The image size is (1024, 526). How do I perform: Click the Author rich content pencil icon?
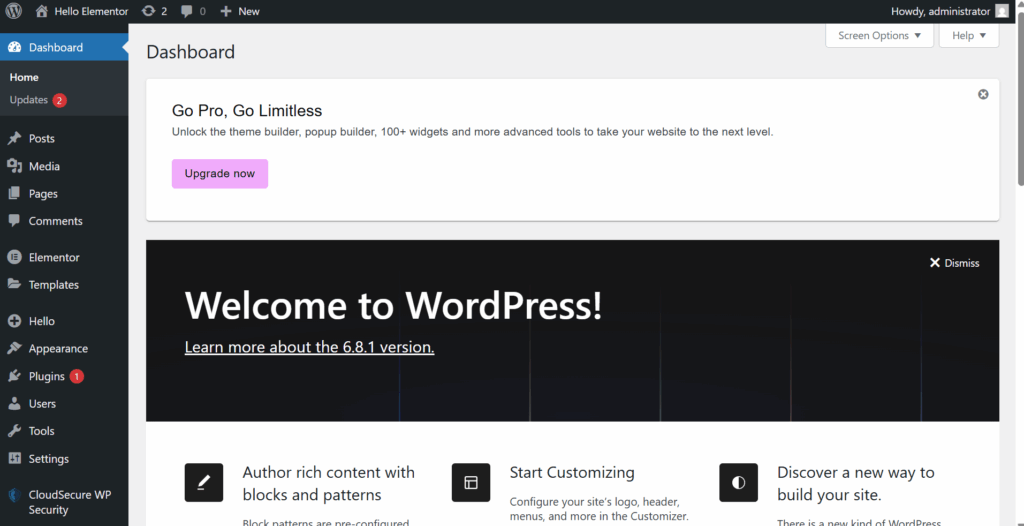(x=204, y=482)
